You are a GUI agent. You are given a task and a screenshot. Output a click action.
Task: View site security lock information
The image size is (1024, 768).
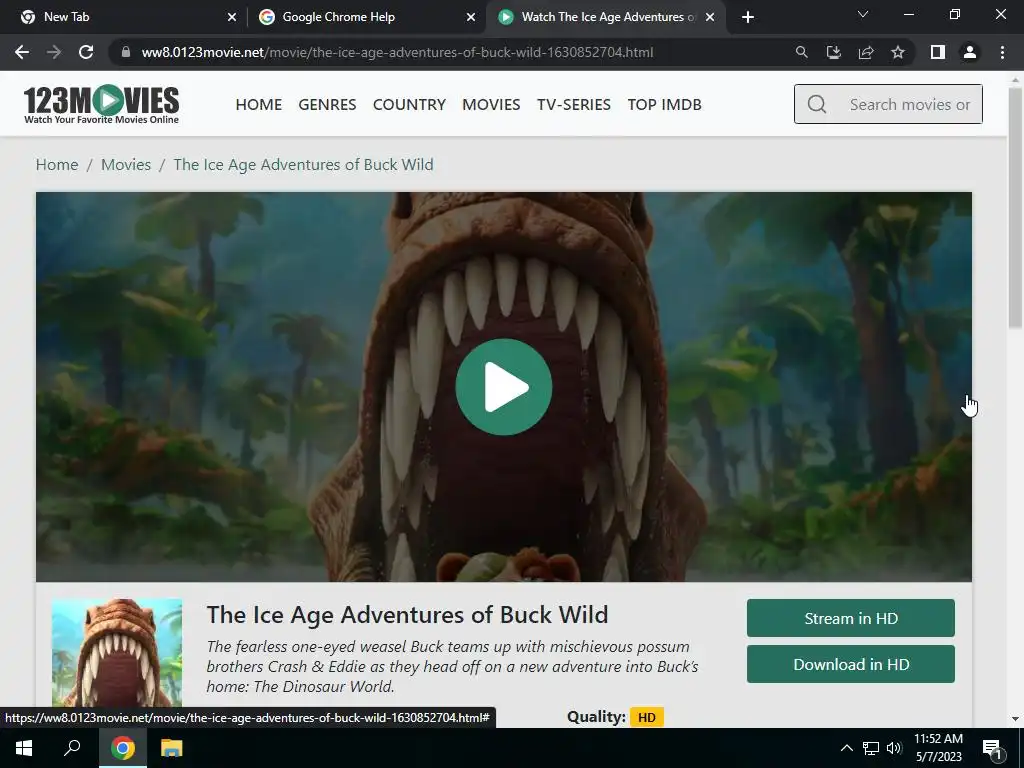(126, 52)
